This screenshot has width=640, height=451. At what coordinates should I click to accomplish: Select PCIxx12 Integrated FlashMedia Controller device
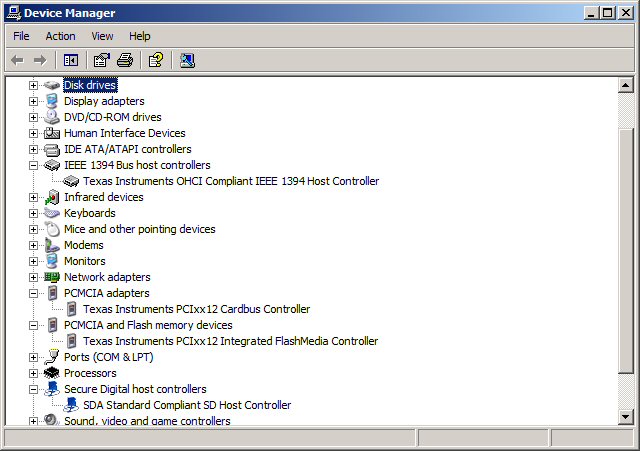pos(230,341)
